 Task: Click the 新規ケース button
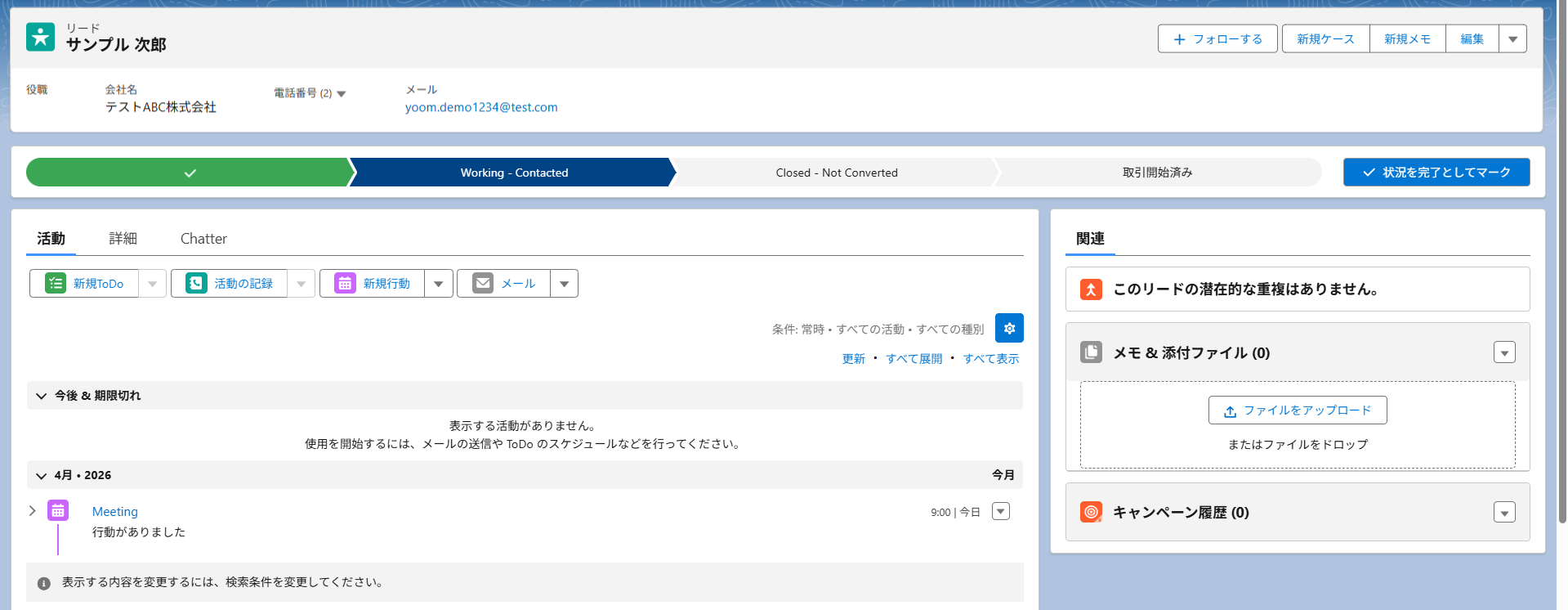coord(1325,38)
